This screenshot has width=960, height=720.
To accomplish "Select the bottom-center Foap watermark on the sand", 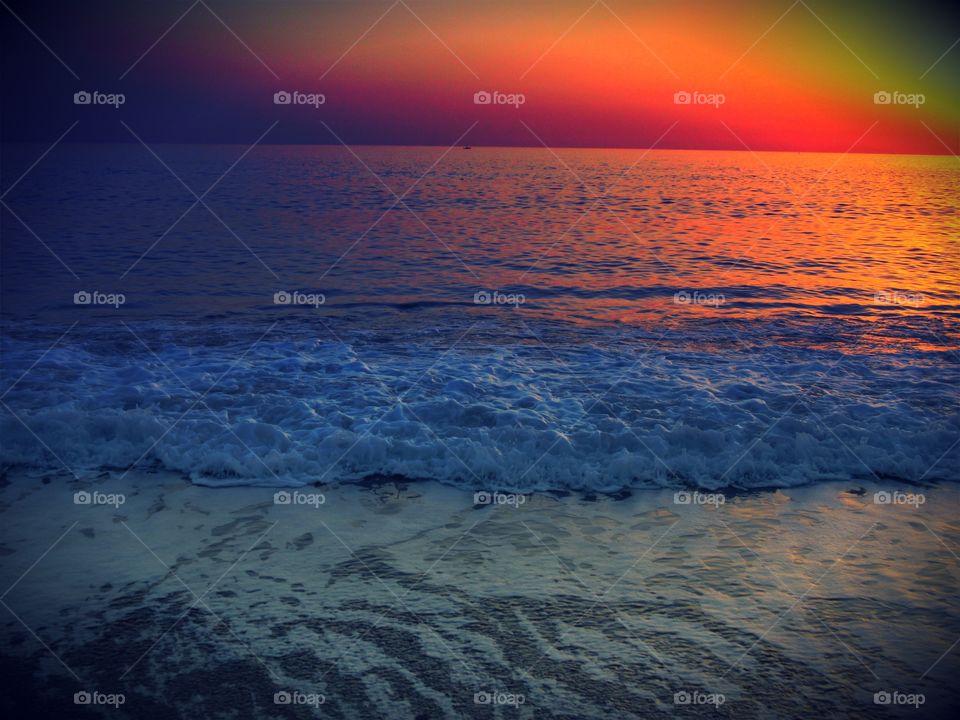I will coord(499,698).
